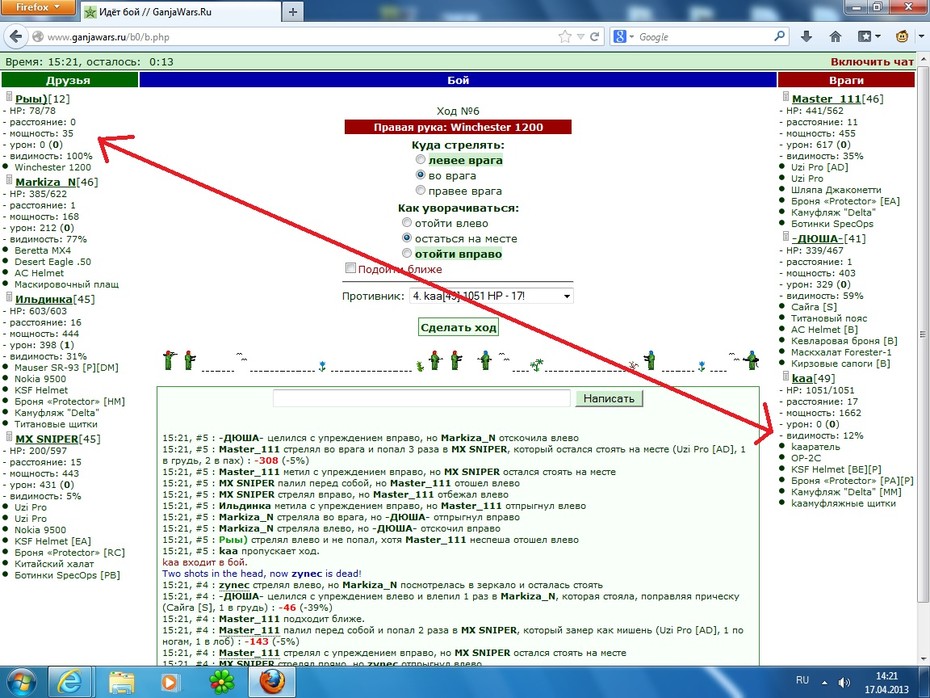
Task: Show hidden tray icons arrow
Action: (x=824, y=683)
